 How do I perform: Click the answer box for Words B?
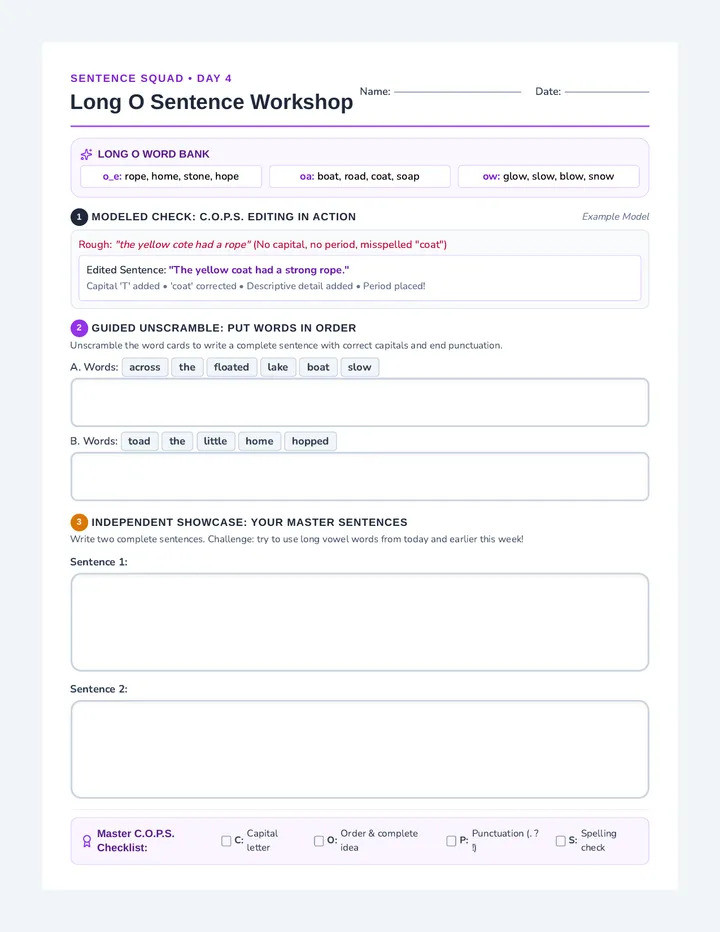(360, 477)
